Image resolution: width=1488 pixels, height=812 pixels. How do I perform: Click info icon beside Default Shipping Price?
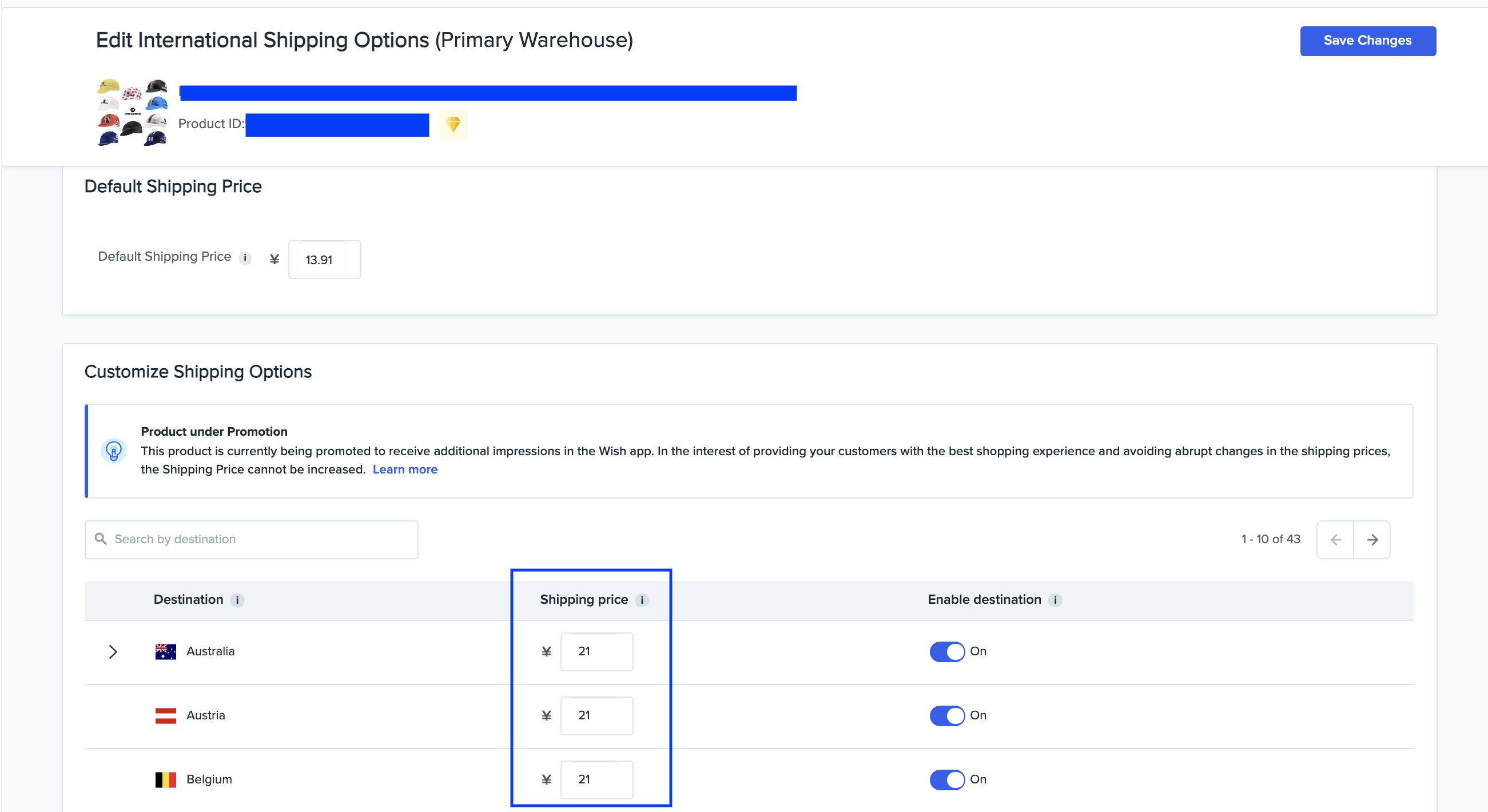(245, 257)
